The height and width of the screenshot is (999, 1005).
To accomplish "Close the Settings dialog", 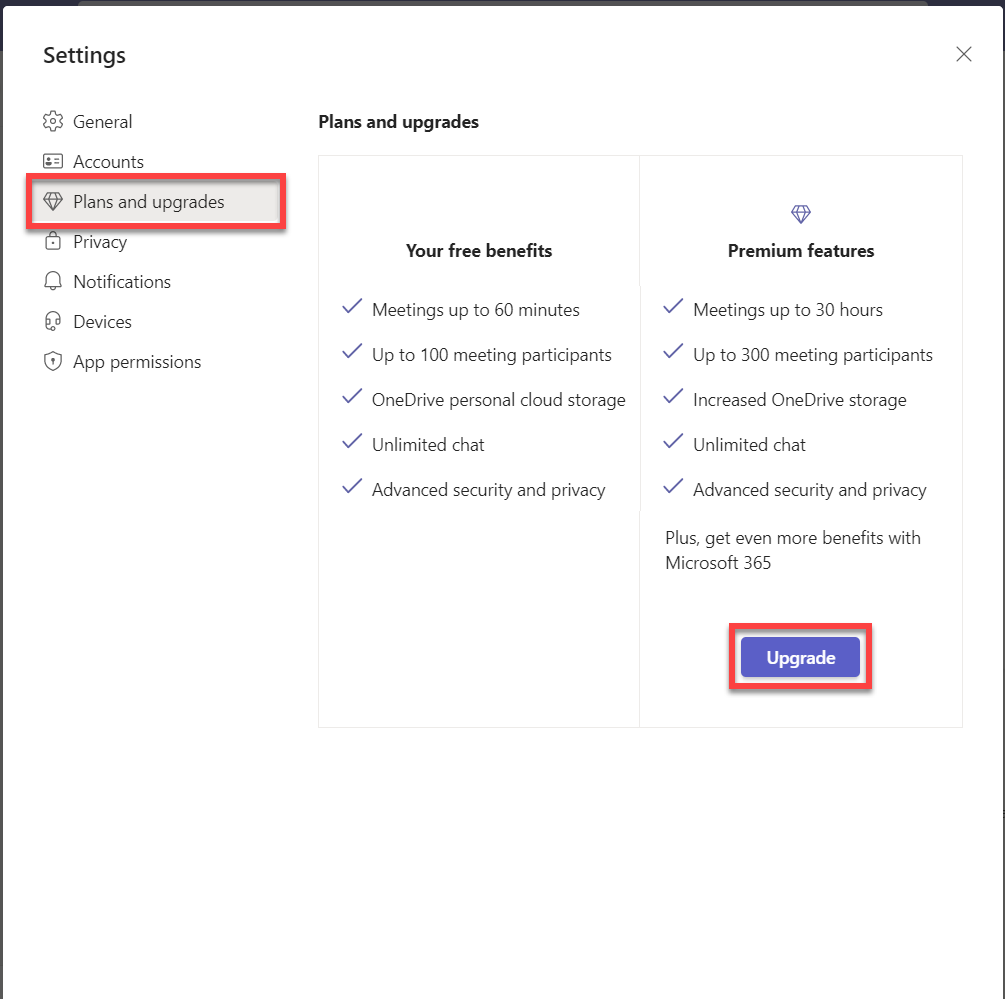I will click(963, 54).
